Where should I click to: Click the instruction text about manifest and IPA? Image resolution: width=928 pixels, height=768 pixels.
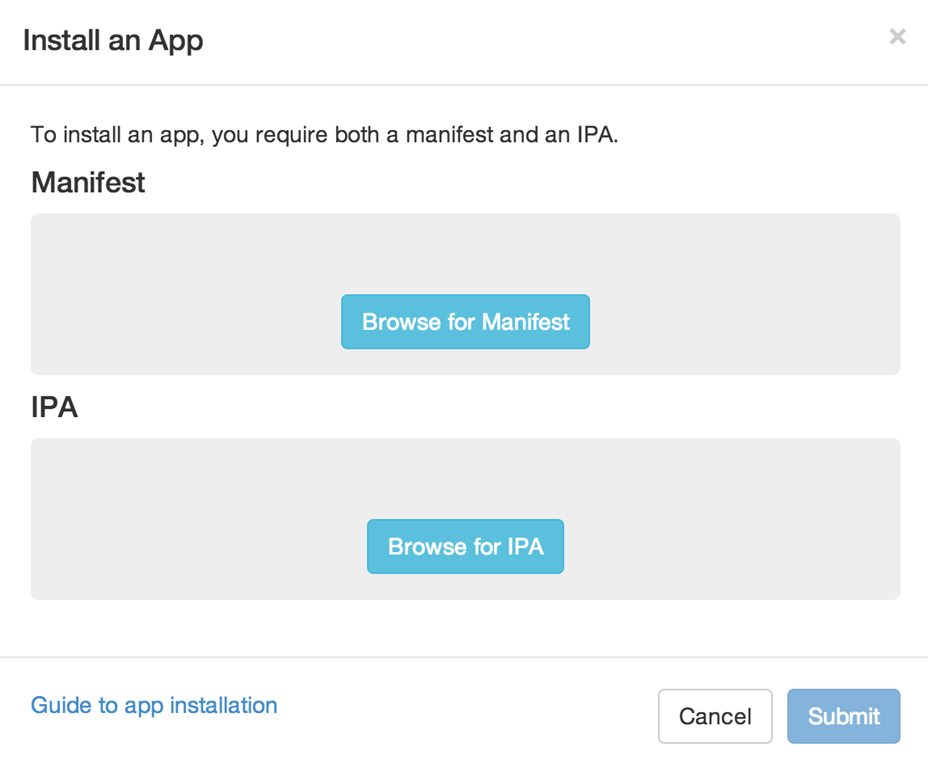[324, 134]
